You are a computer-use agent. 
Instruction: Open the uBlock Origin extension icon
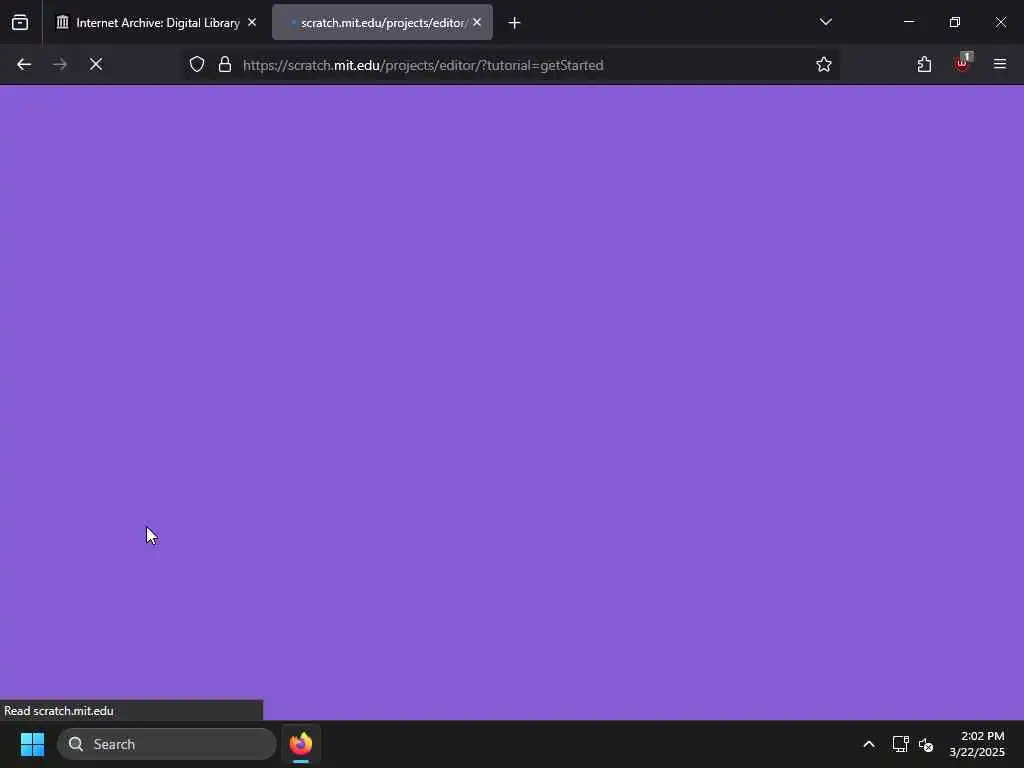(x=962, y=64)
